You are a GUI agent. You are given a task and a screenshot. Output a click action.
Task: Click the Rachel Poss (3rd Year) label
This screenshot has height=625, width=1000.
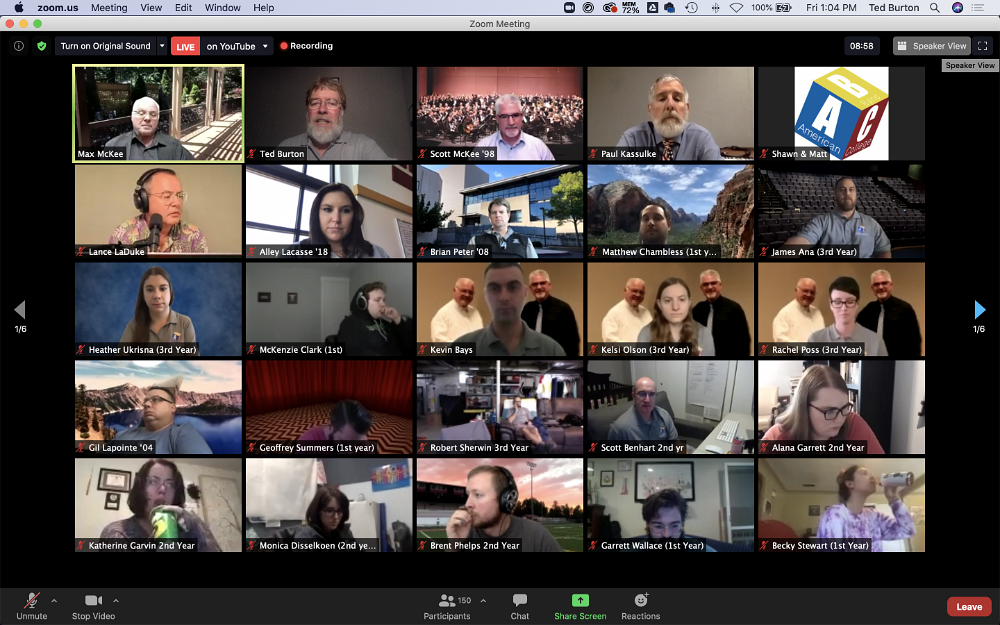click(x=816, y=349)
